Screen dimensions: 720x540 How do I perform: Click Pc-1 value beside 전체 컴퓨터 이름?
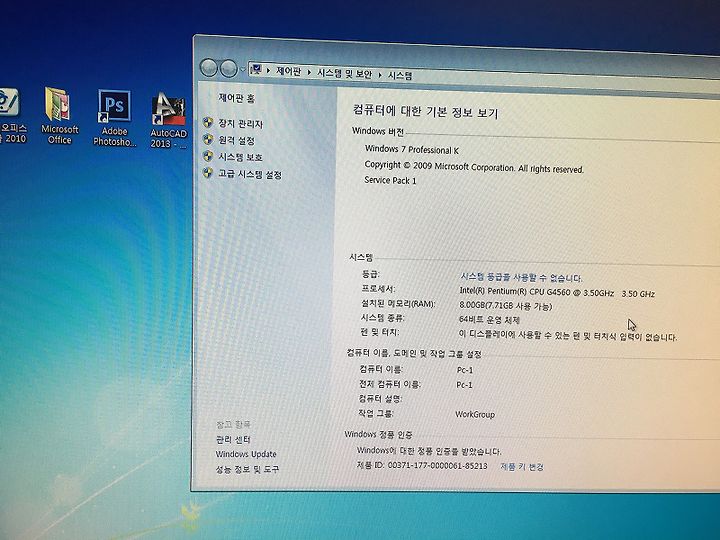464,385
